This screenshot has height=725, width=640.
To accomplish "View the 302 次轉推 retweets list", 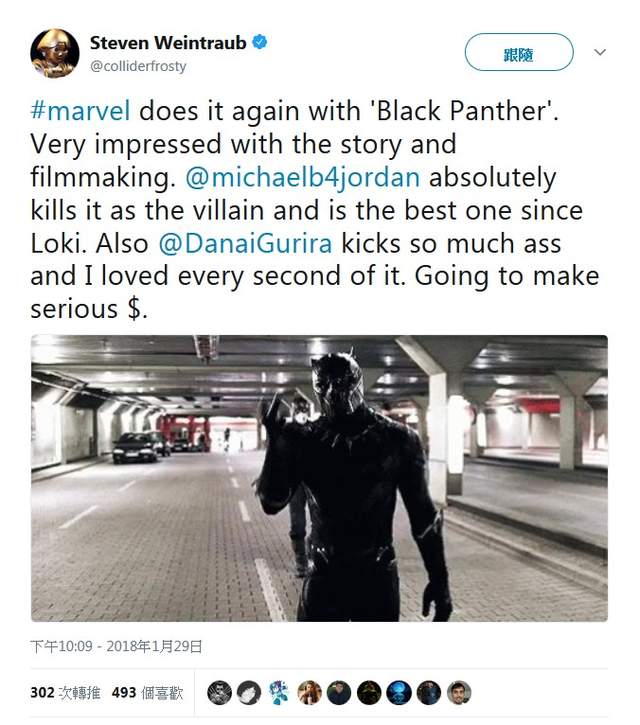I will (65, 691).
